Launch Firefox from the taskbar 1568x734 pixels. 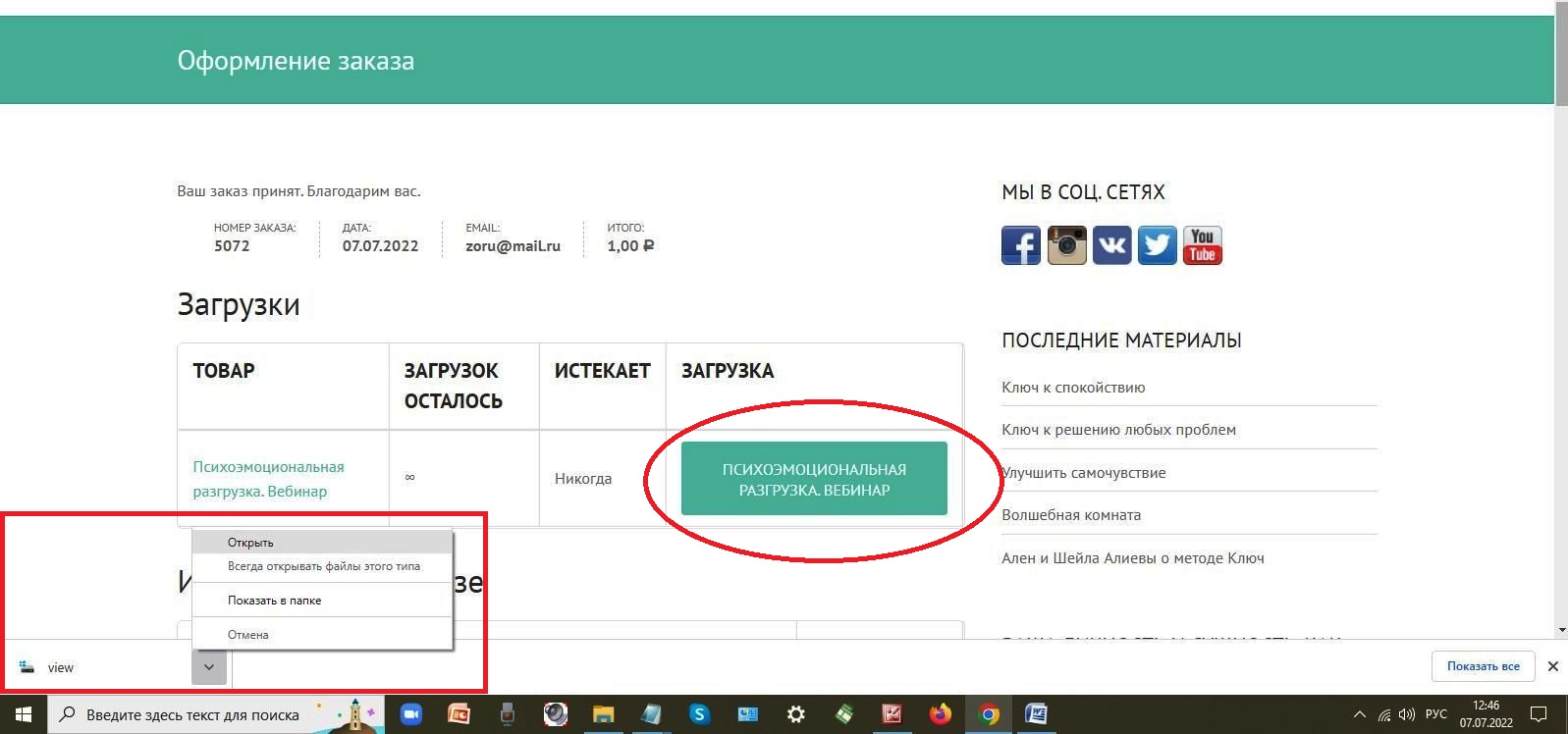tap(940, 714)
